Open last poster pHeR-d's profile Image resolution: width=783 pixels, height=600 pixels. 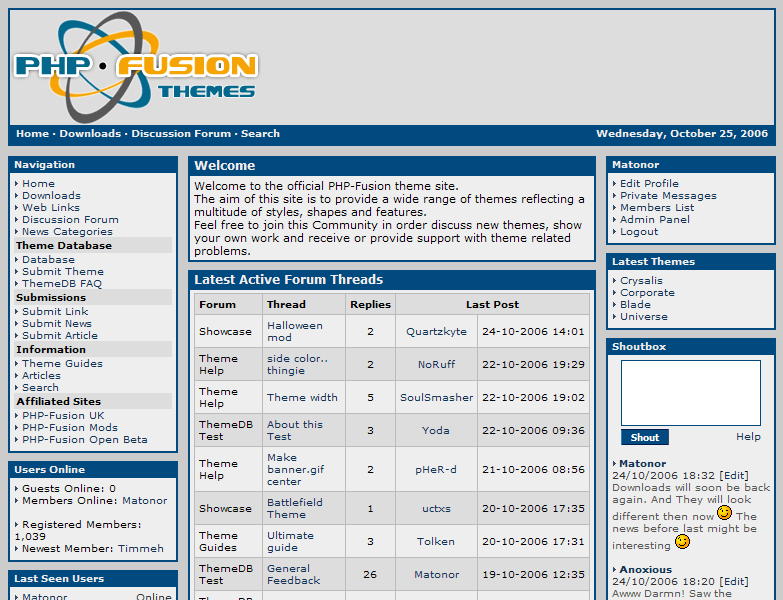coord(436,469)
